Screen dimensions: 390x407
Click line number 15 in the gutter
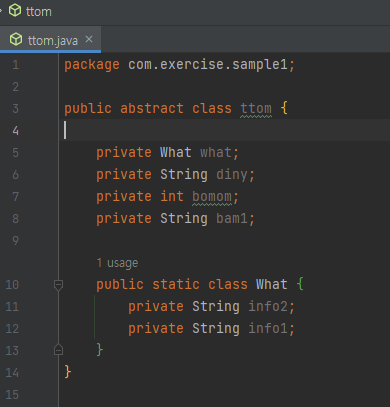click(x=12, y=395)
